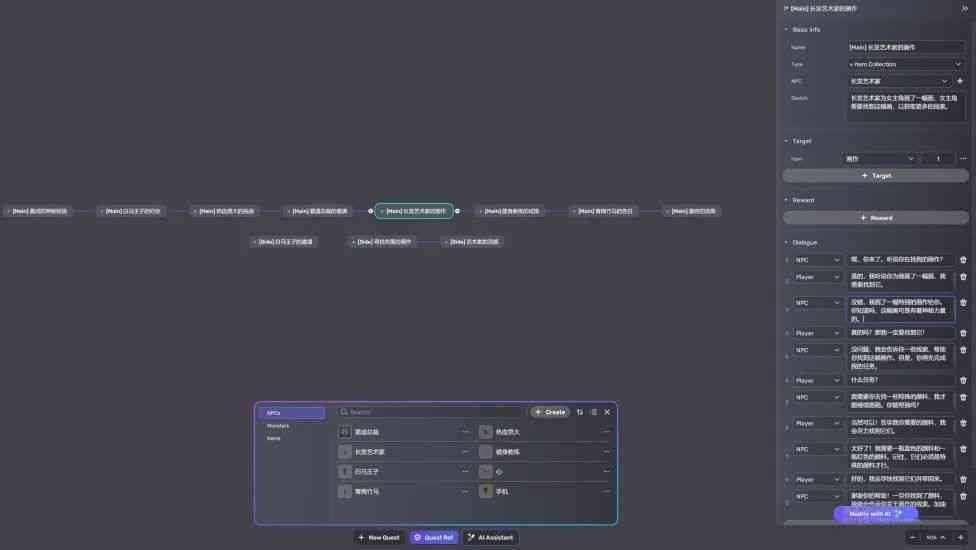Change speaker of the first dialogue row
Viewport: 976px width, 550px height.
(x=817, y=260)
